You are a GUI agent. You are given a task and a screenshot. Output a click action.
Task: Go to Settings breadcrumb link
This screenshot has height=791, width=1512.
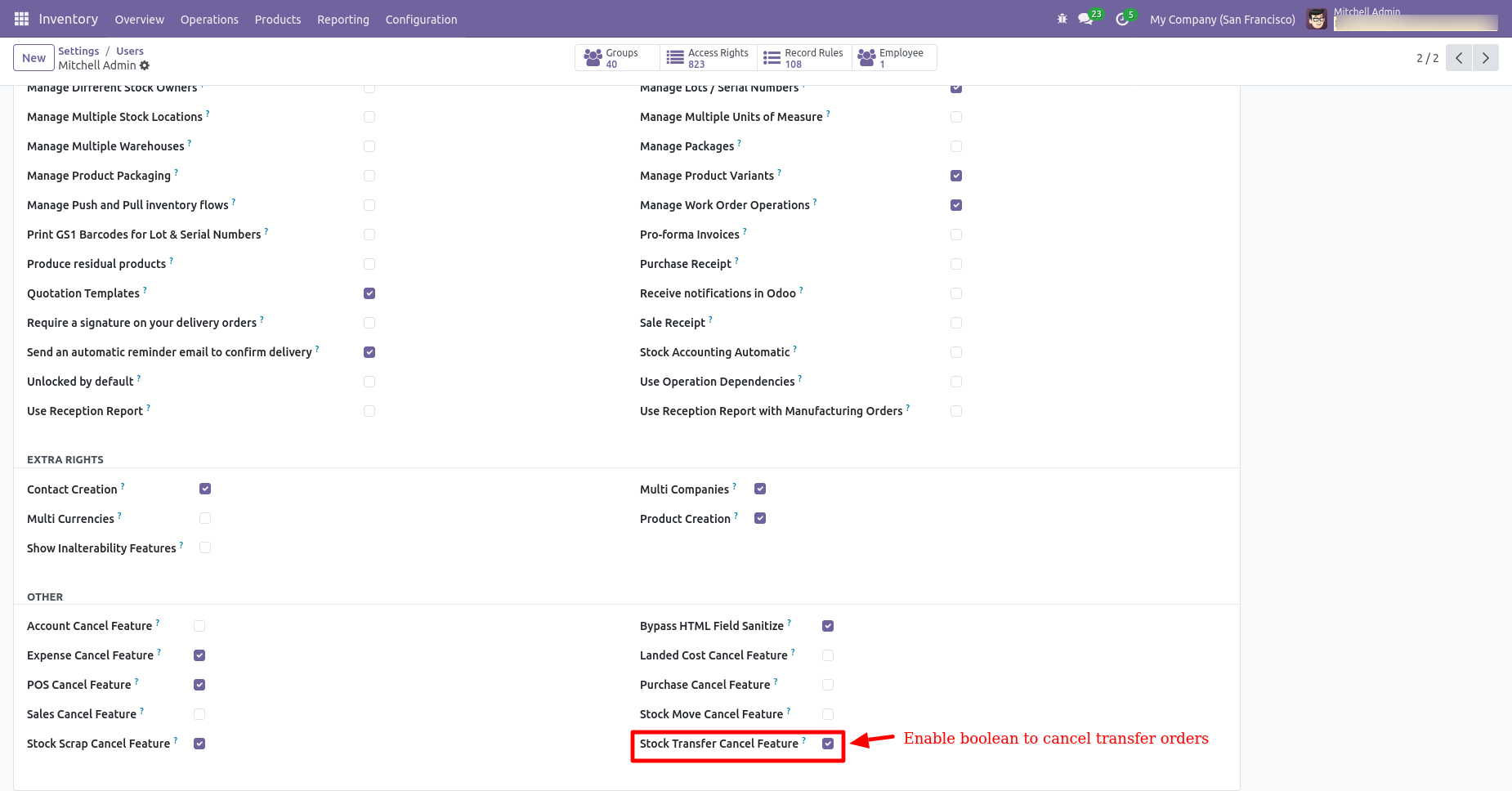pyautogui.click(x=78, y=51)
